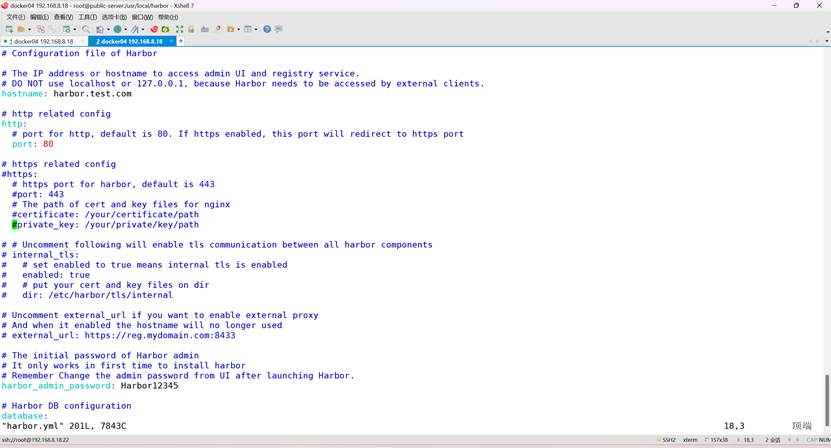
Task: Expand the Session Properties dropdown arrow
Action: point(75,29)
